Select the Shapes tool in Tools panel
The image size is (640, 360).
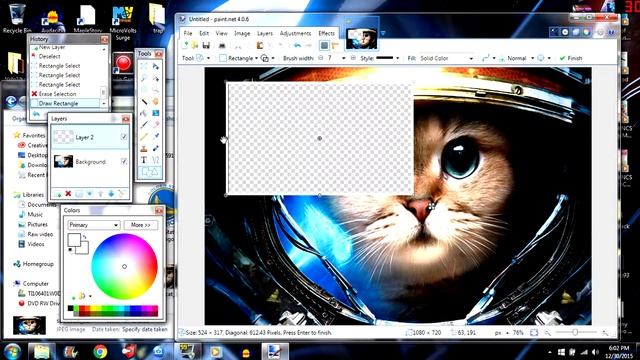[x=150, y=172]
